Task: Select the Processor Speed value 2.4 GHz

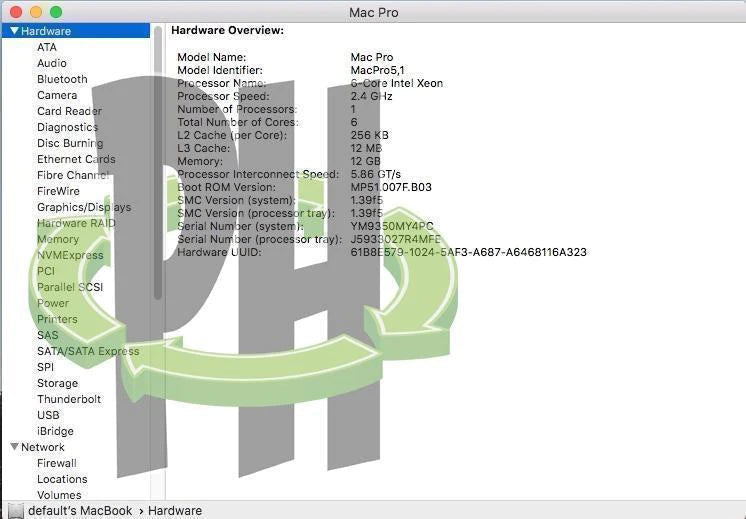Action: click(372, 96)
